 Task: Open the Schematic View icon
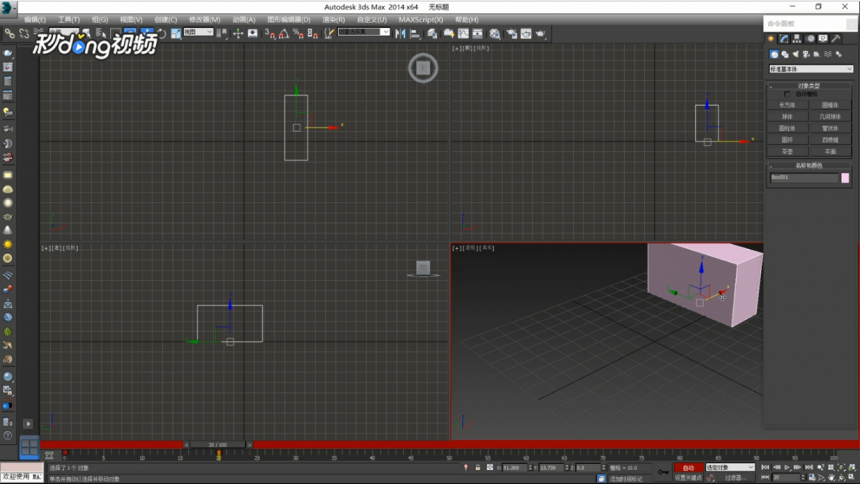click(478, 33)
